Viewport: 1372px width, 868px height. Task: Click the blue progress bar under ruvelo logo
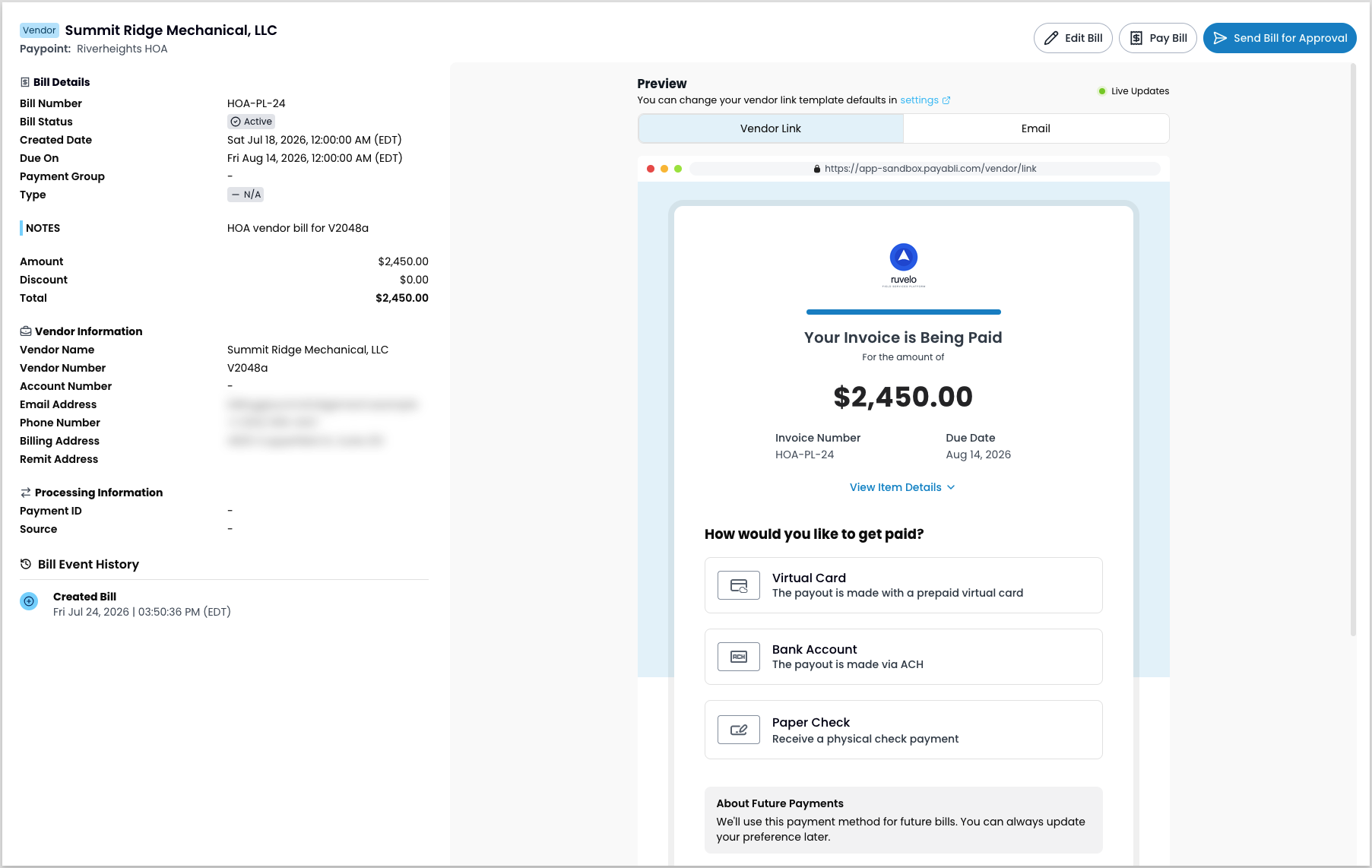pyautogui.click(x=904, y=312)
